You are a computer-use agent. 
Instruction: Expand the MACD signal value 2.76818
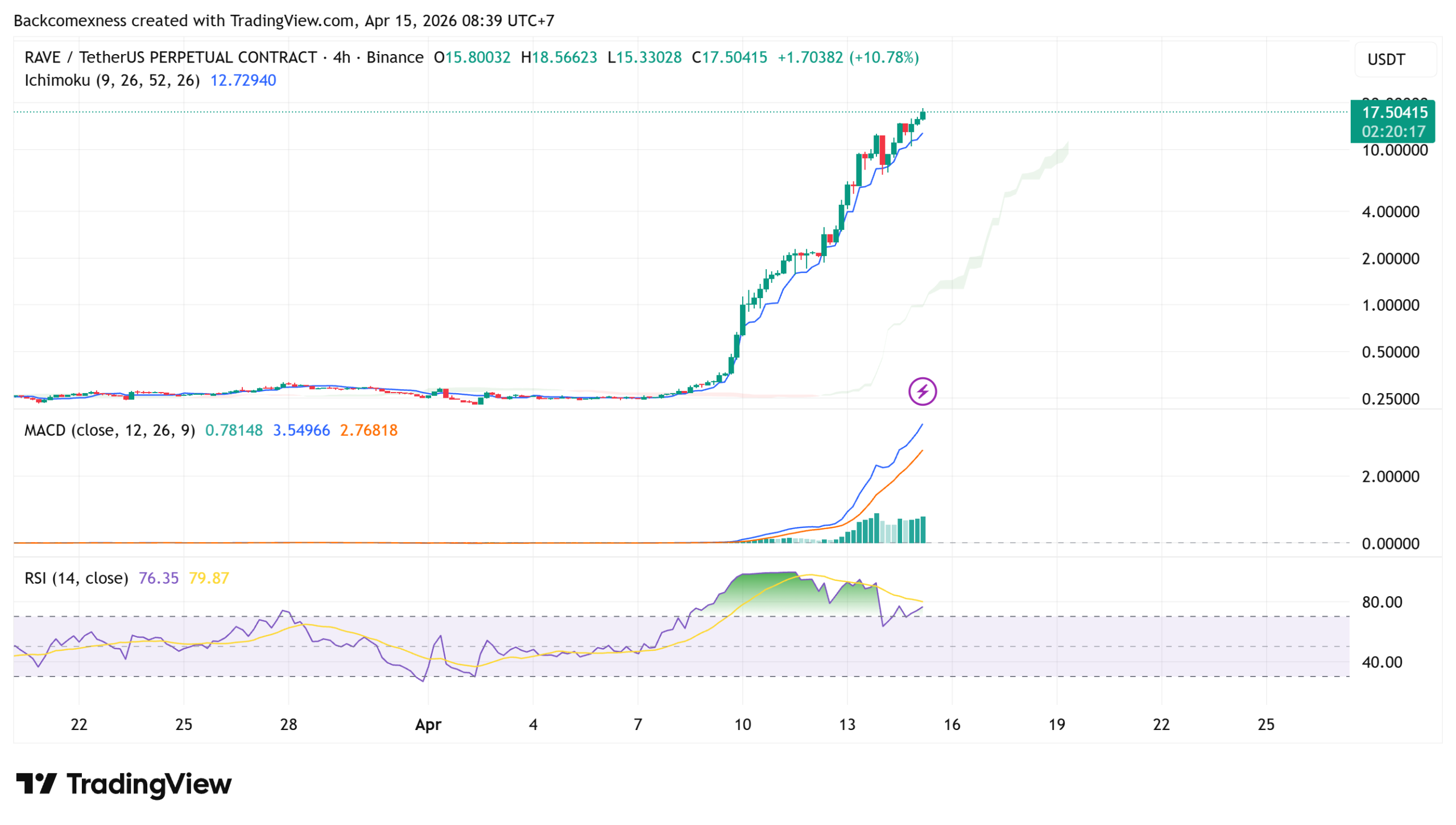[x=368, y=430]
